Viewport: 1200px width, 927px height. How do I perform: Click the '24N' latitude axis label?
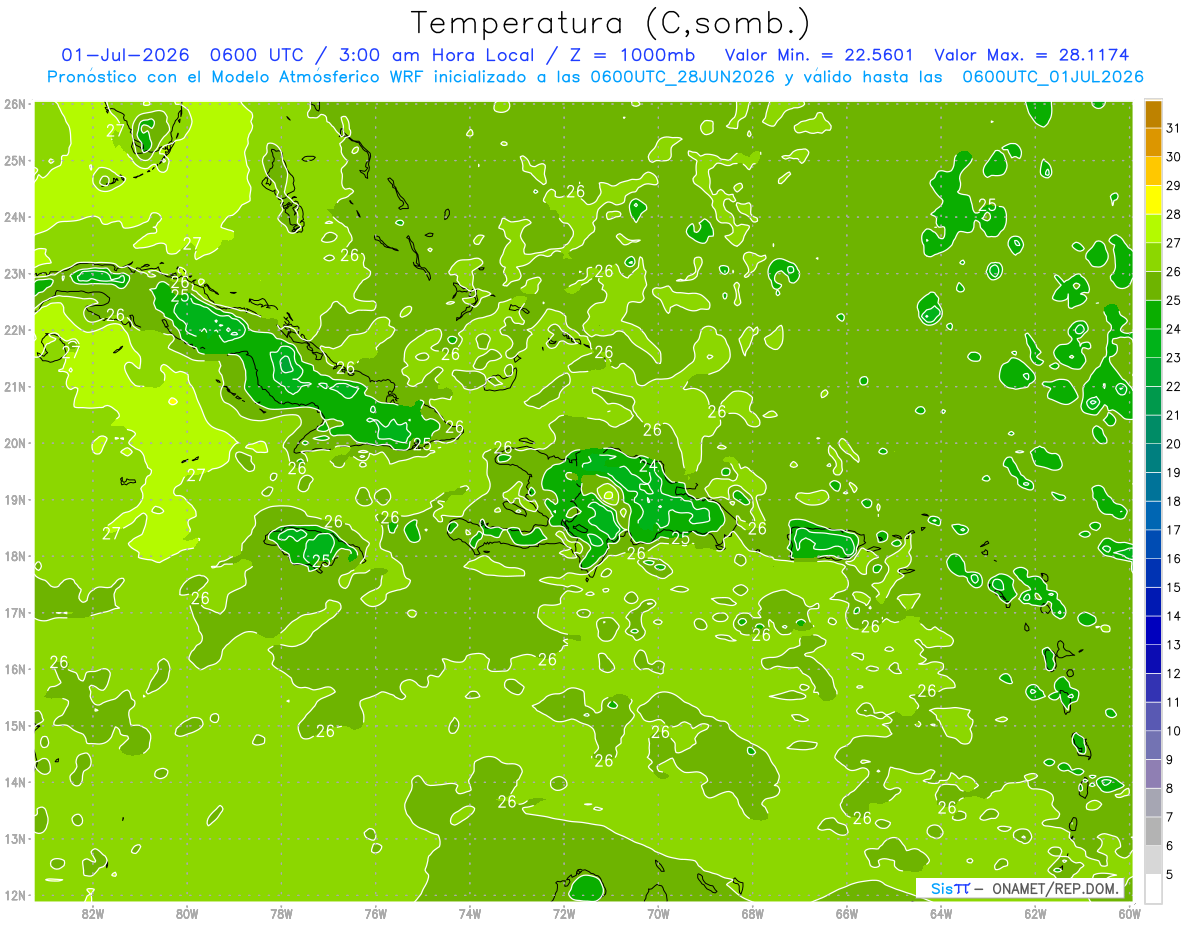click(14, 217)
